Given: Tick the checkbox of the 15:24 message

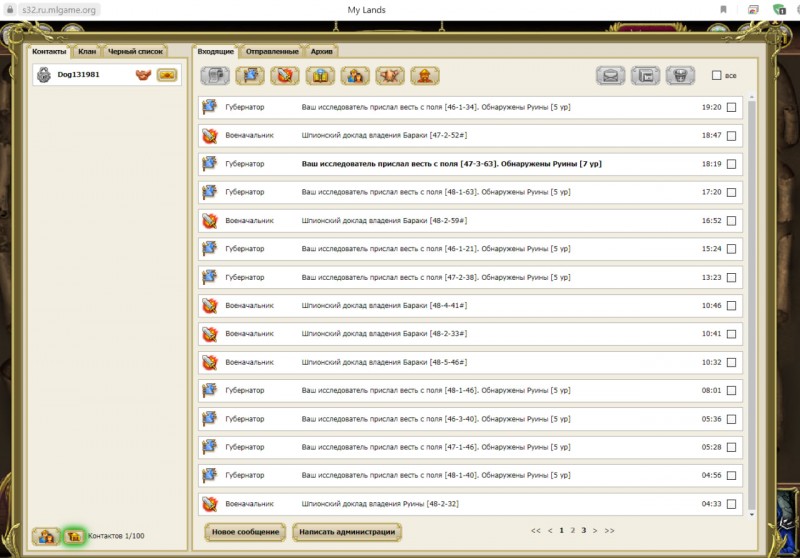Looking at the screenshot, I should click(x=731, y=249).
